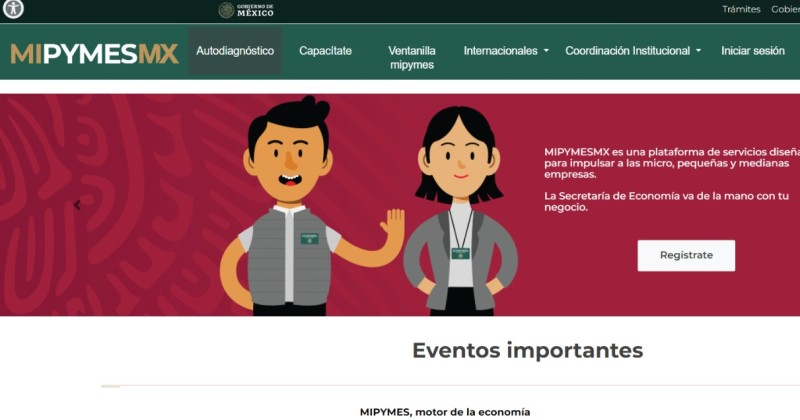Open the Gobierno link in top bar
Viewport: 800px width, 420px height.
[786, 9]
